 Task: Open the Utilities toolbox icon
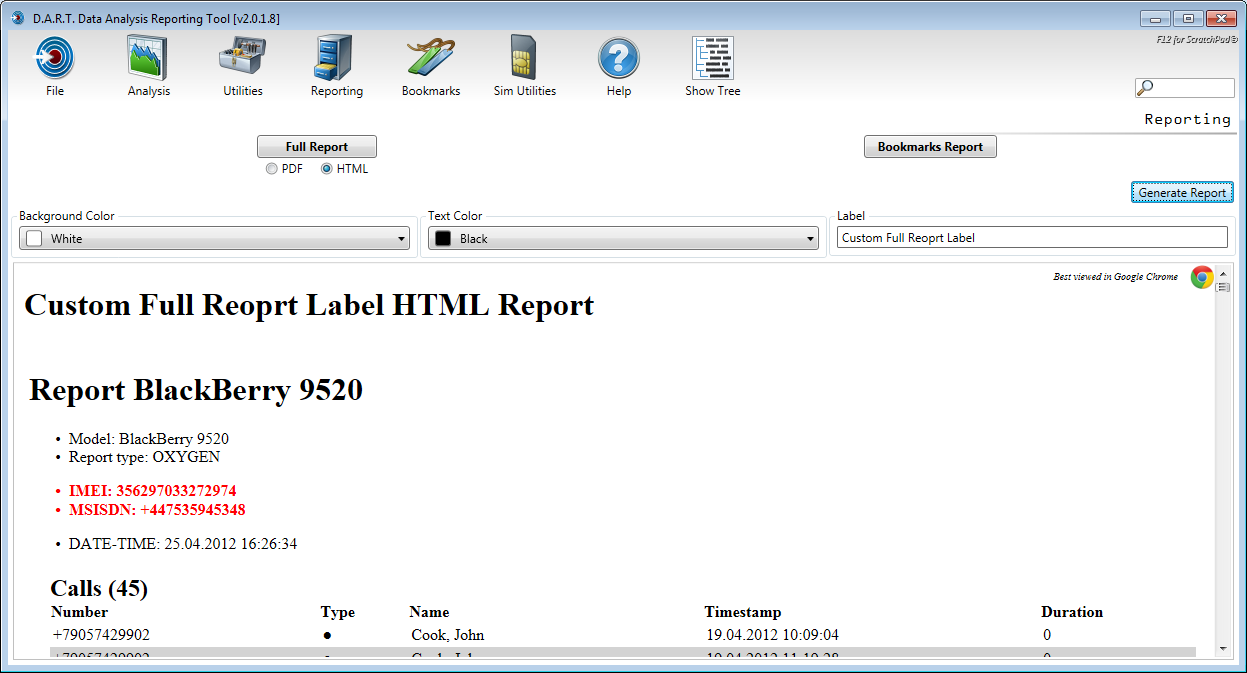coord(242,57)
